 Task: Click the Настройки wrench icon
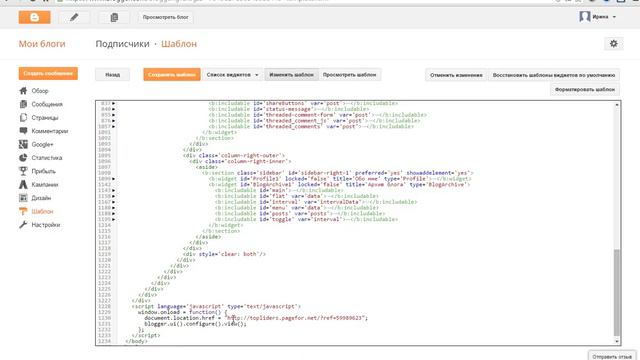(23, 224)
